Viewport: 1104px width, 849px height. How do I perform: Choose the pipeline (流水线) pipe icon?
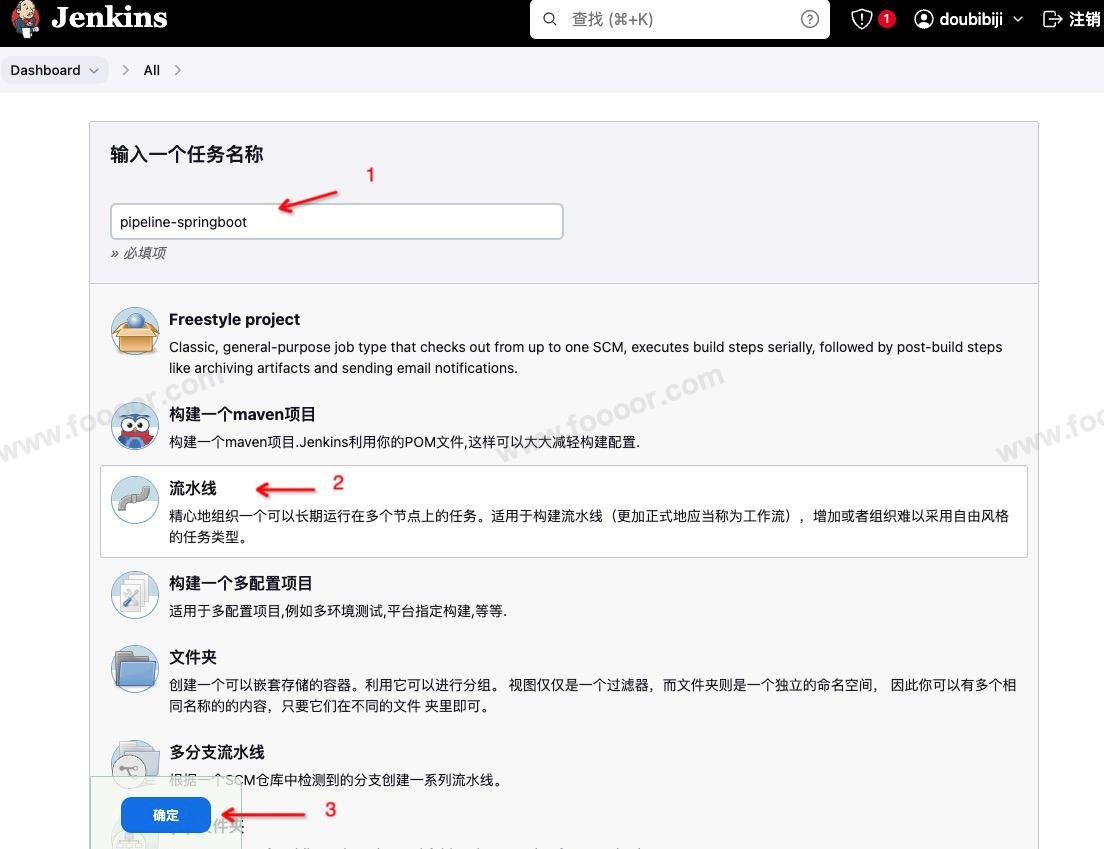(135, 500)
